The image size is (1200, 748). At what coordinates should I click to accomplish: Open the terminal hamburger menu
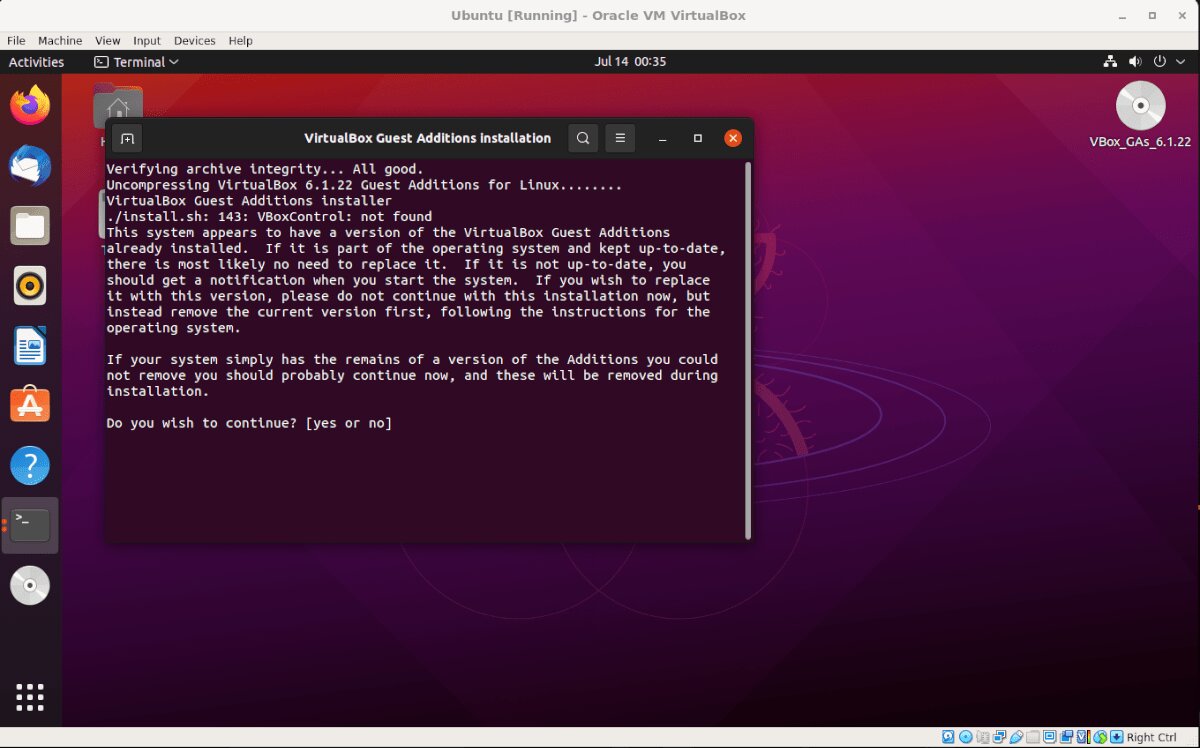pyautogui.click(x=620, y=138)
